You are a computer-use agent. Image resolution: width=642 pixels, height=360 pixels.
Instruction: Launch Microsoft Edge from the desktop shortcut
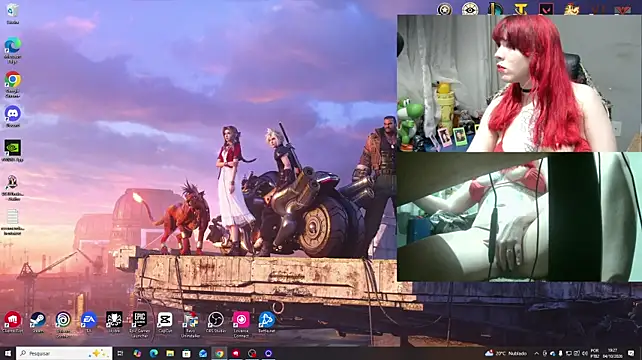point(13,50)
